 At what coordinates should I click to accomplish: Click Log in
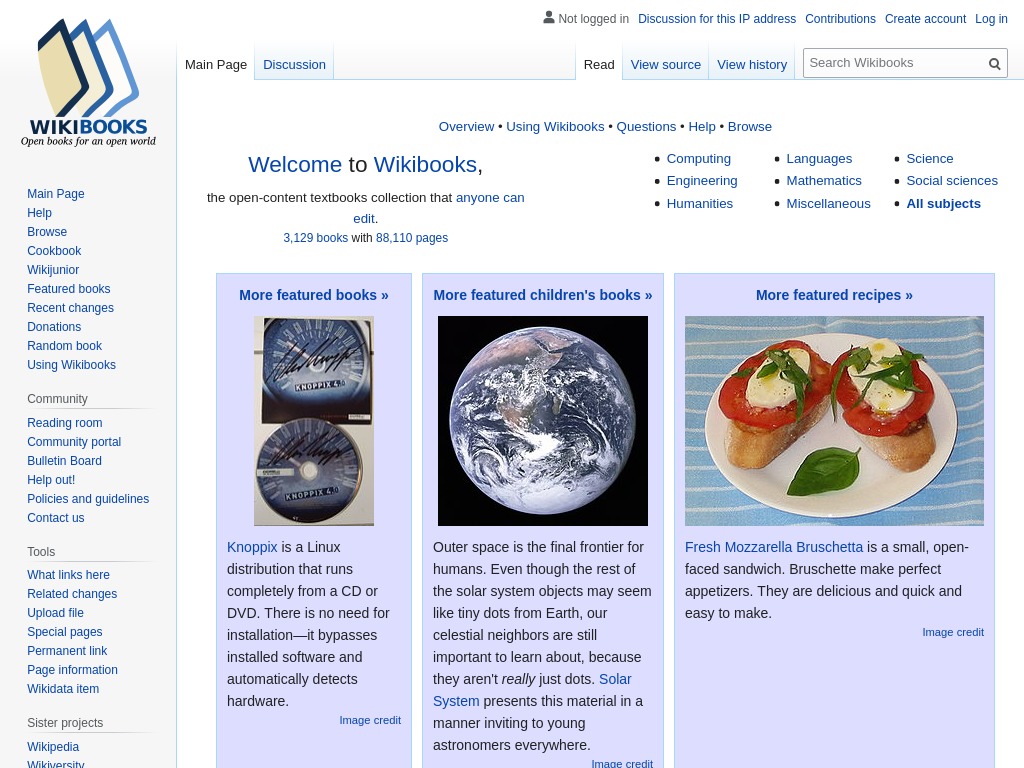coord(991,19)
